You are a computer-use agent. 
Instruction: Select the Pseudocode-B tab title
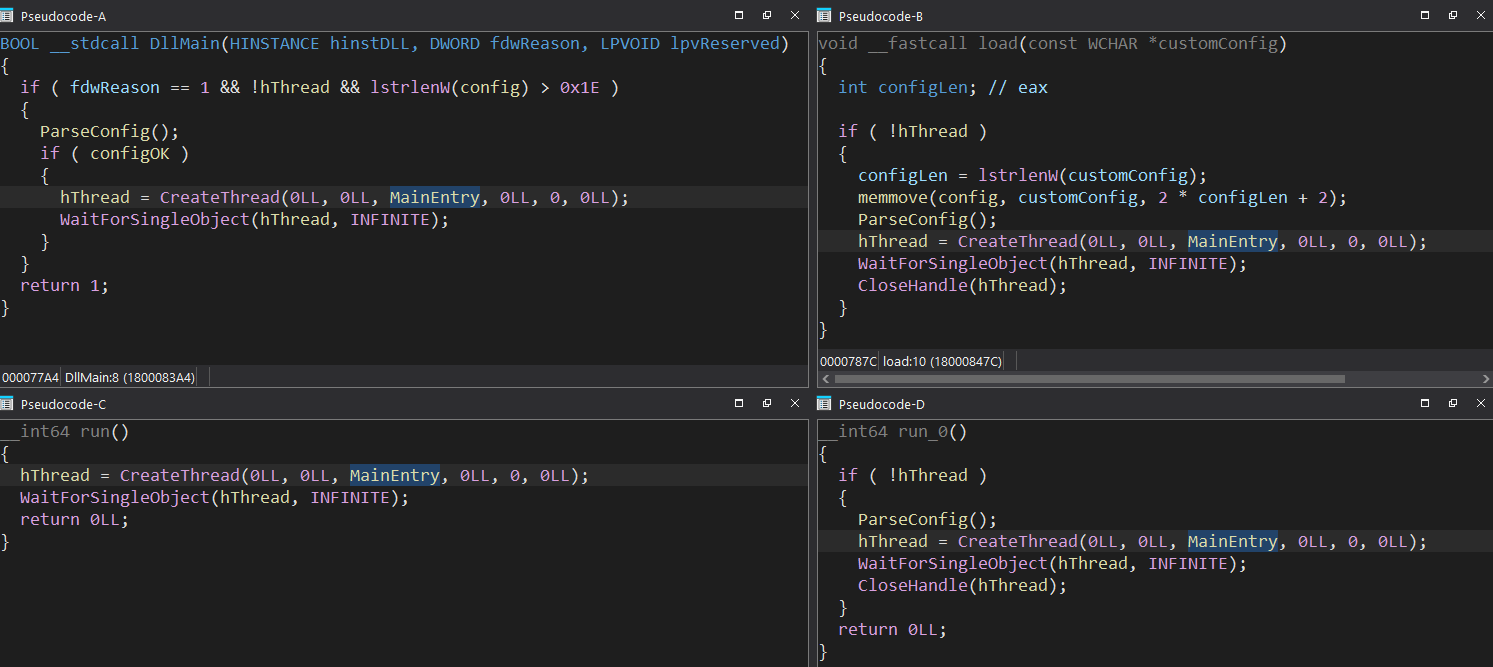tap(881, 16)
